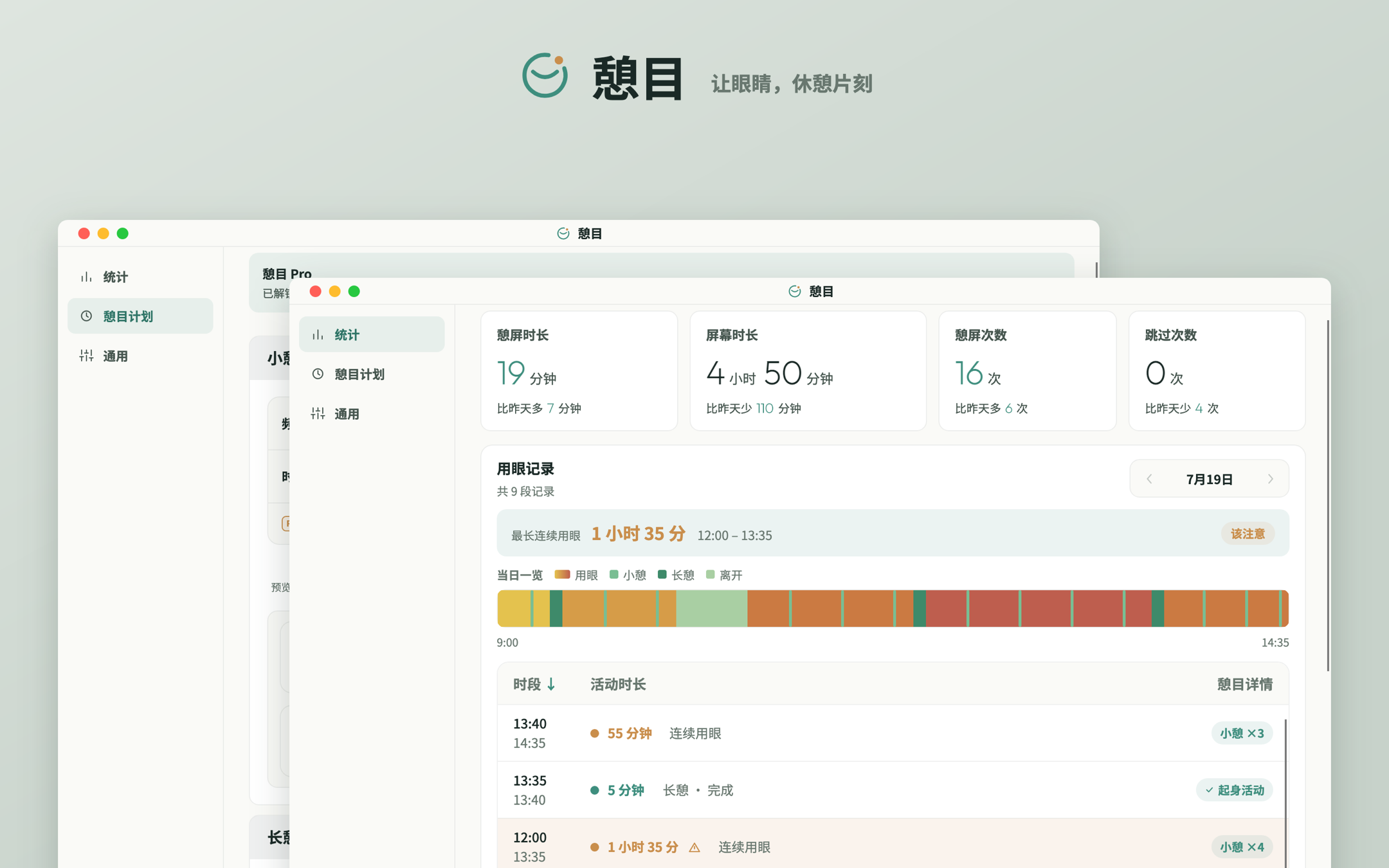Screen dimensions: 1389x868
Task: Open 通用 in the back window sidebar
Action: 140,356
